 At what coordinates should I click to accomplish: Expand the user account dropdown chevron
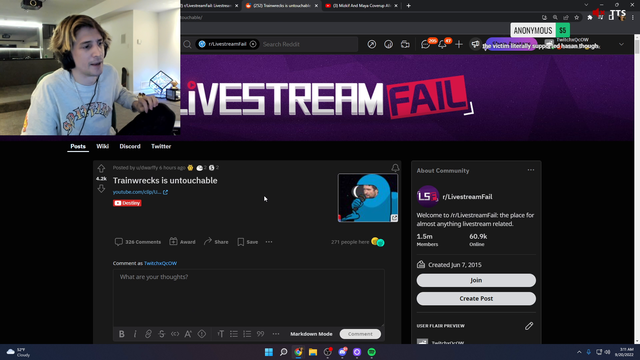pos(621,44)
